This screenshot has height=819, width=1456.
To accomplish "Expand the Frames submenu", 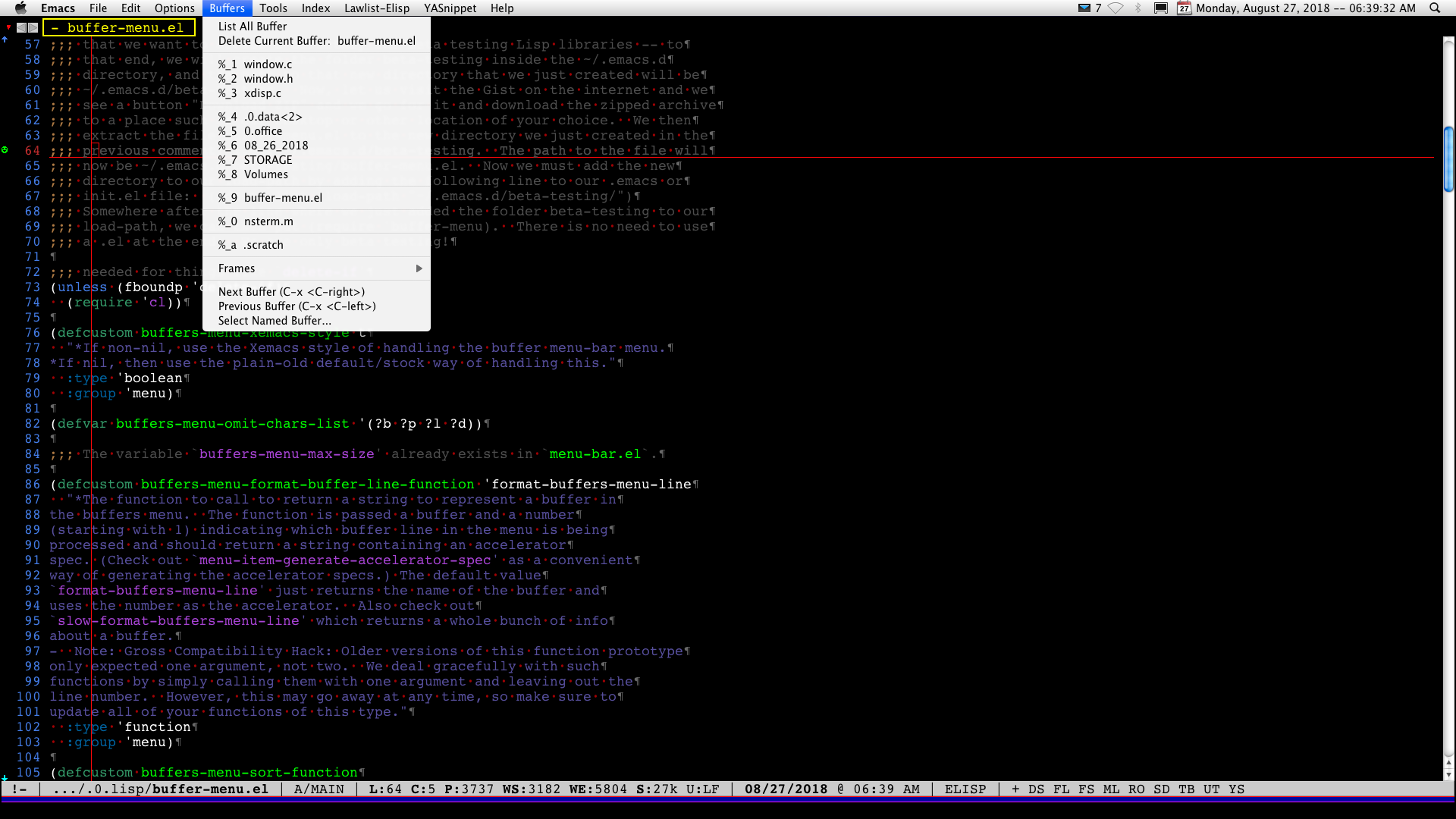I will (x=316, y=268).
